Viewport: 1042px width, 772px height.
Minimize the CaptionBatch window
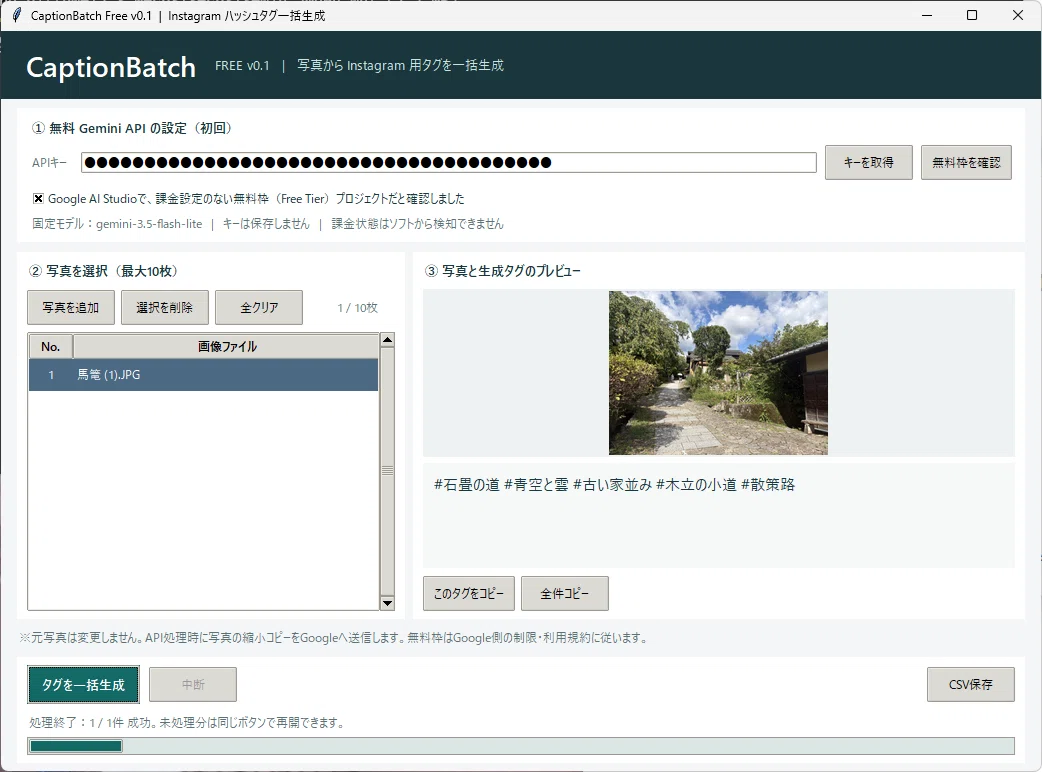tap(927, 15)
